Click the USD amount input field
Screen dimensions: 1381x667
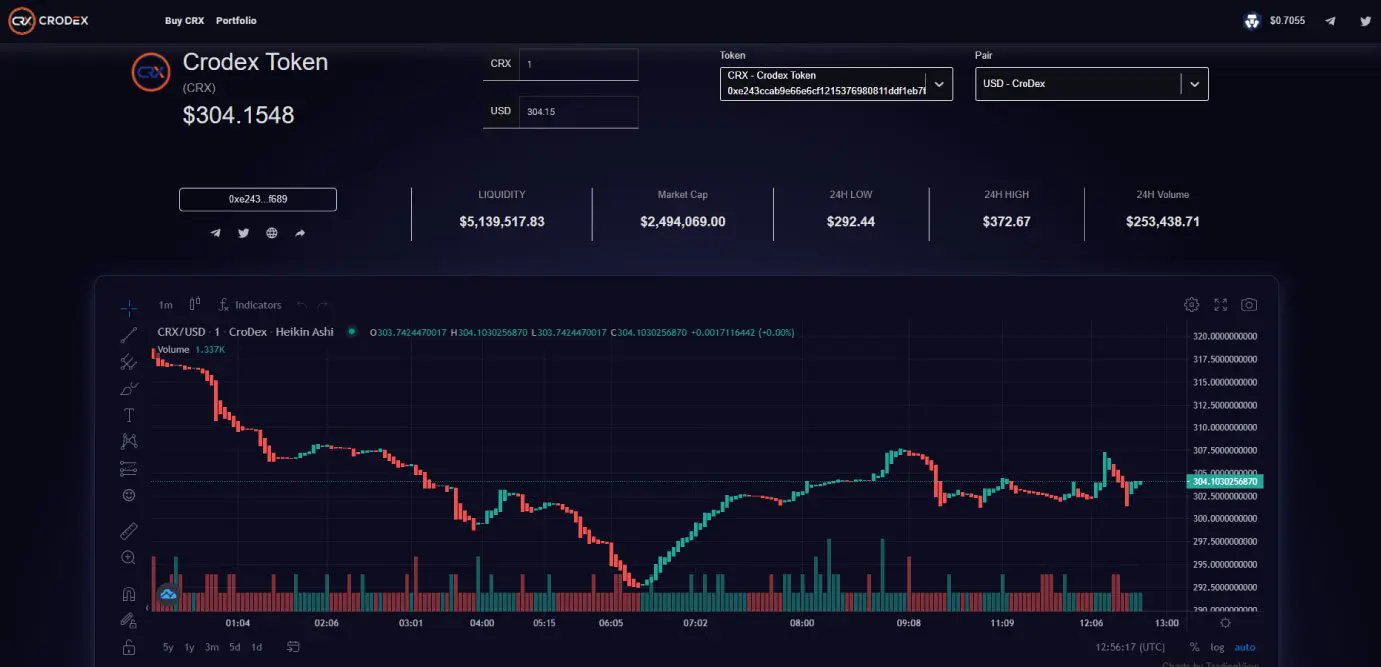pyautogui.click(x=578, y=112)
